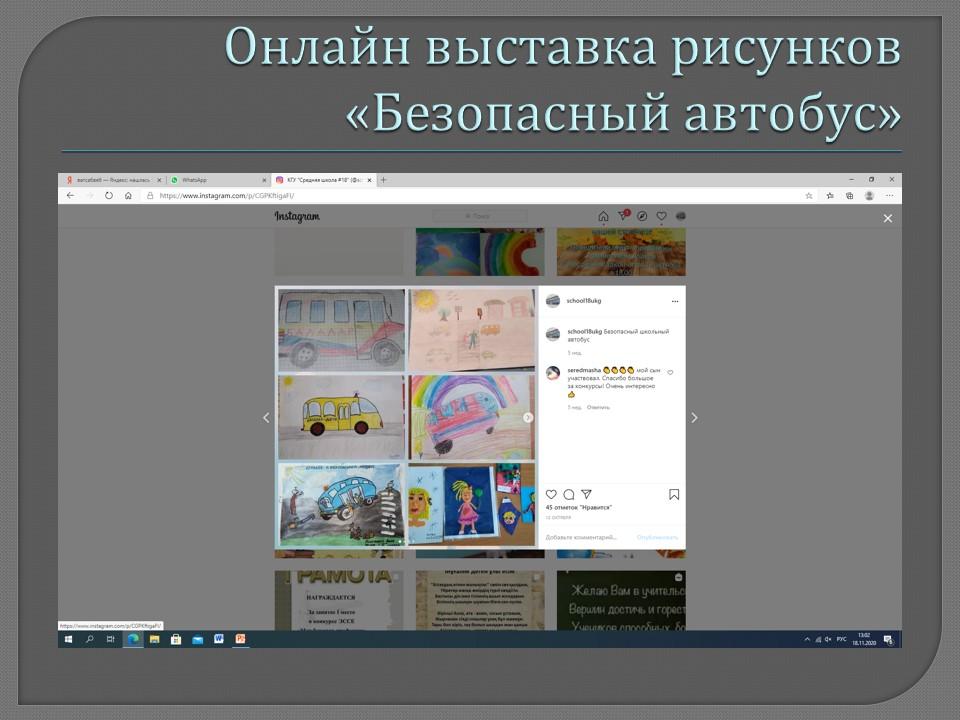Screen dimensions: 960x720
Task: Click the add comment input field
Action: [x=580, y=538]
